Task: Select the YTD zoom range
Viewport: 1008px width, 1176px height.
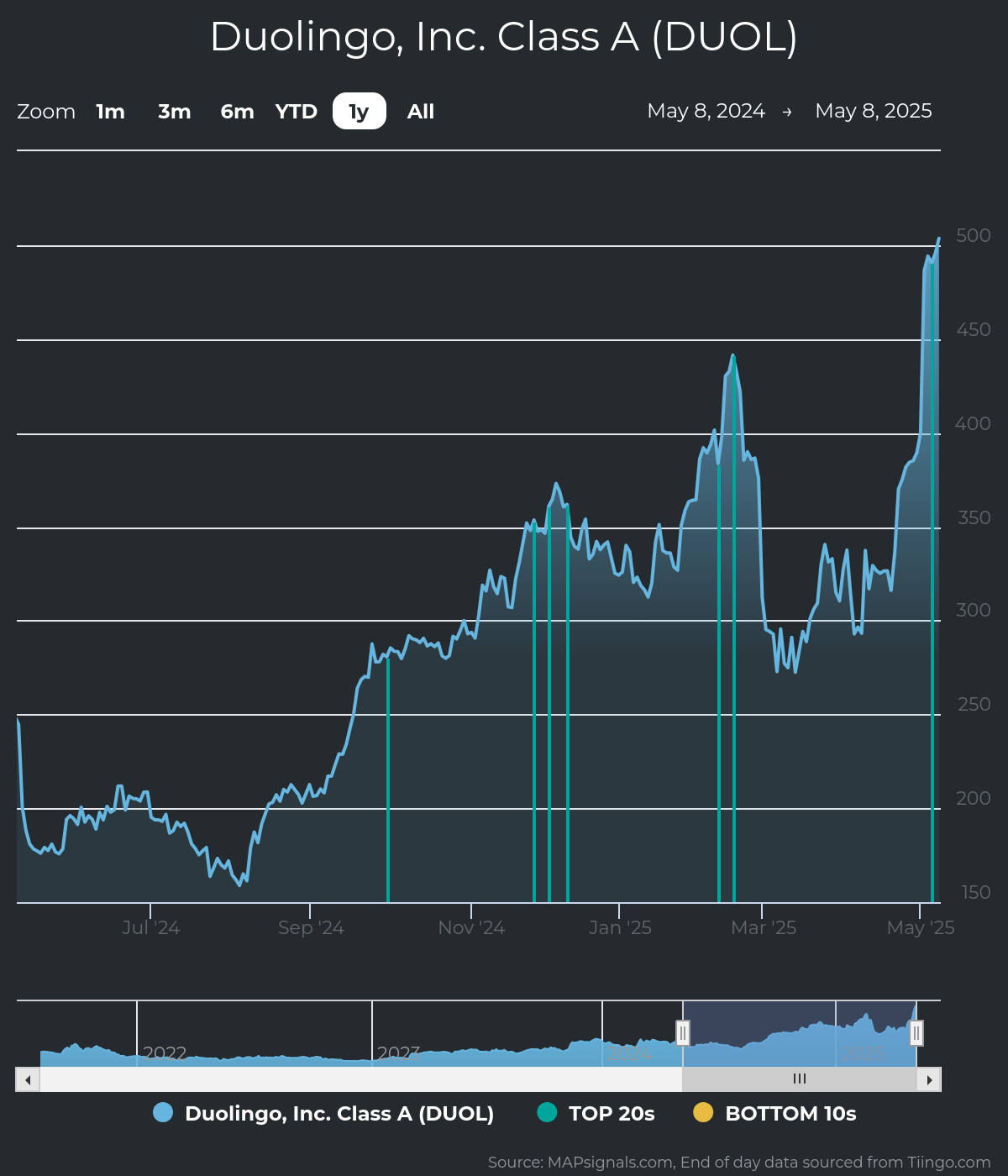Action: tap(297, 112)
